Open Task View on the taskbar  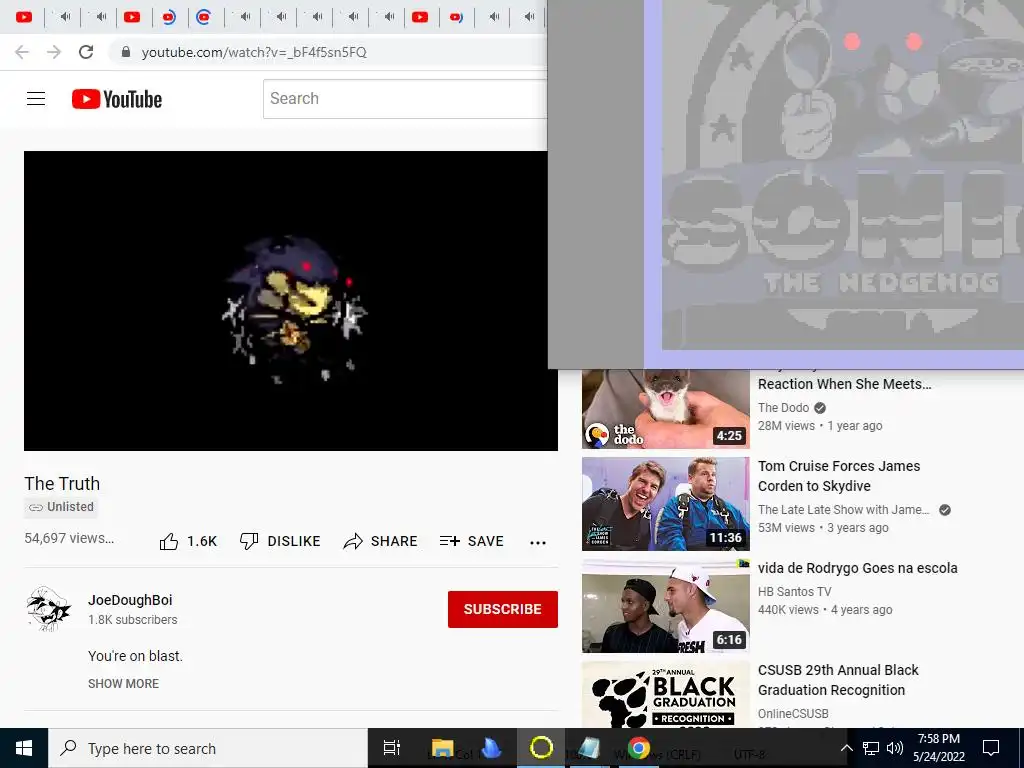(x=391, y=748)
